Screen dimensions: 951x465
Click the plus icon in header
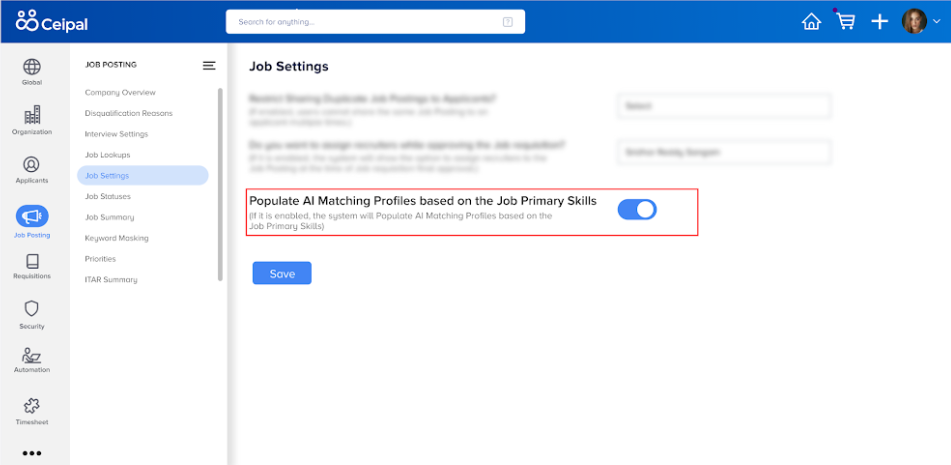879,21
